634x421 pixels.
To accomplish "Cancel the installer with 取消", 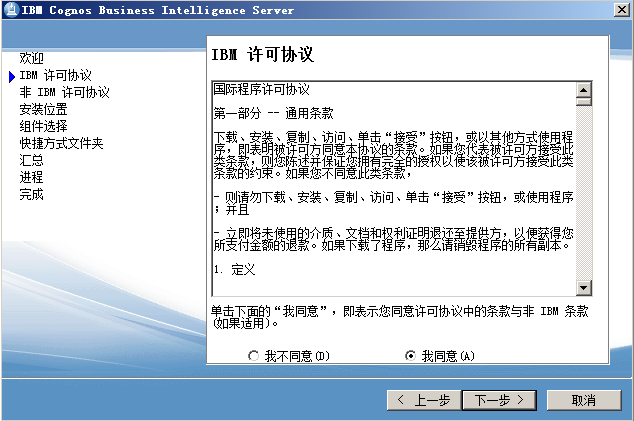I will 583,400.
